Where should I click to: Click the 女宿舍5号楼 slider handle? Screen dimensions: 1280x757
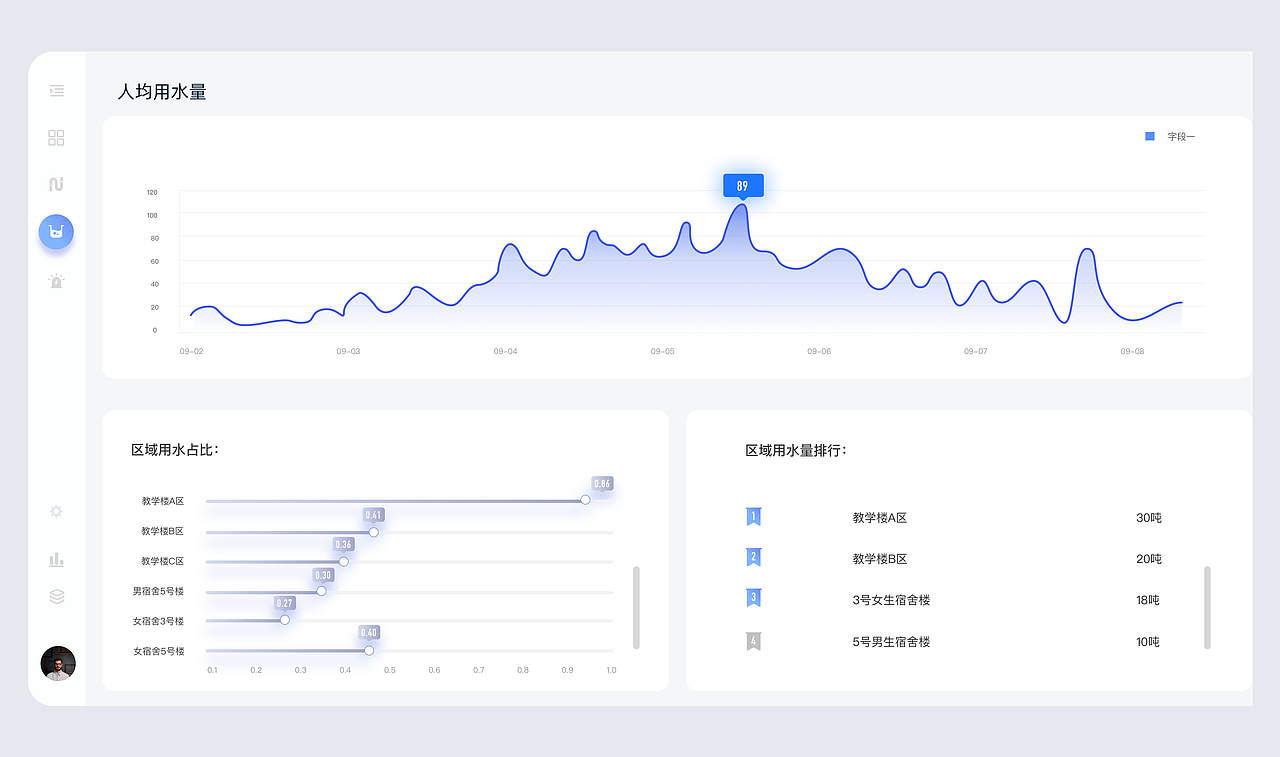[368, 650]
